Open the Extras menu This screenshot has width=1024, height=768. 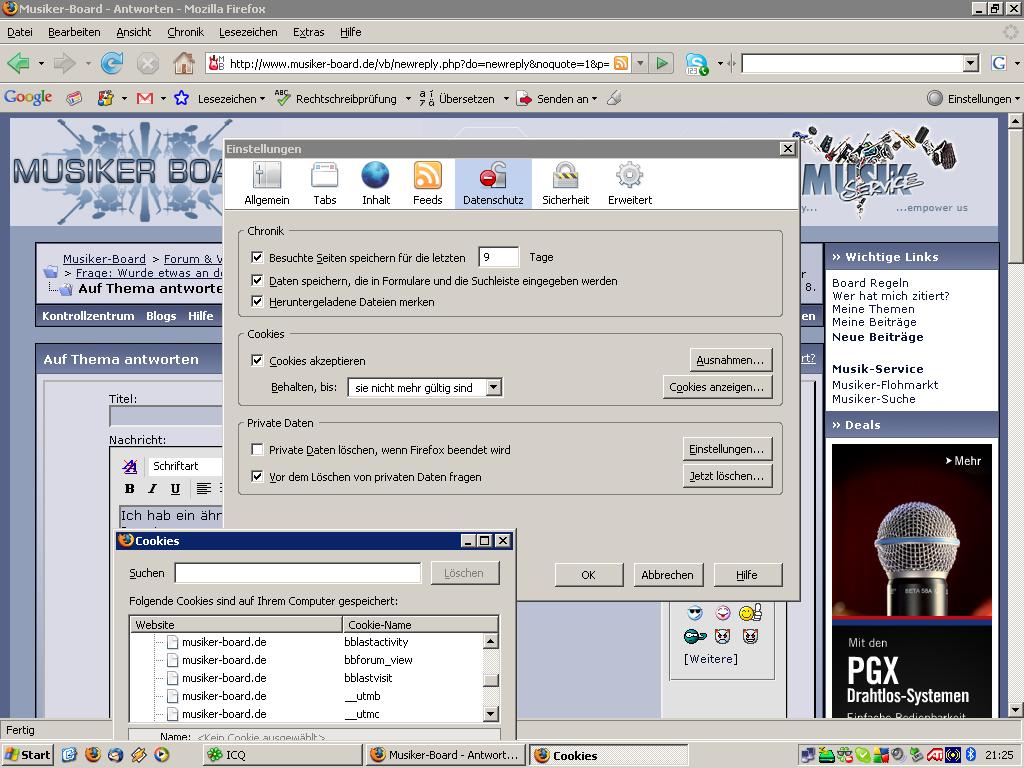pos(308,32)
